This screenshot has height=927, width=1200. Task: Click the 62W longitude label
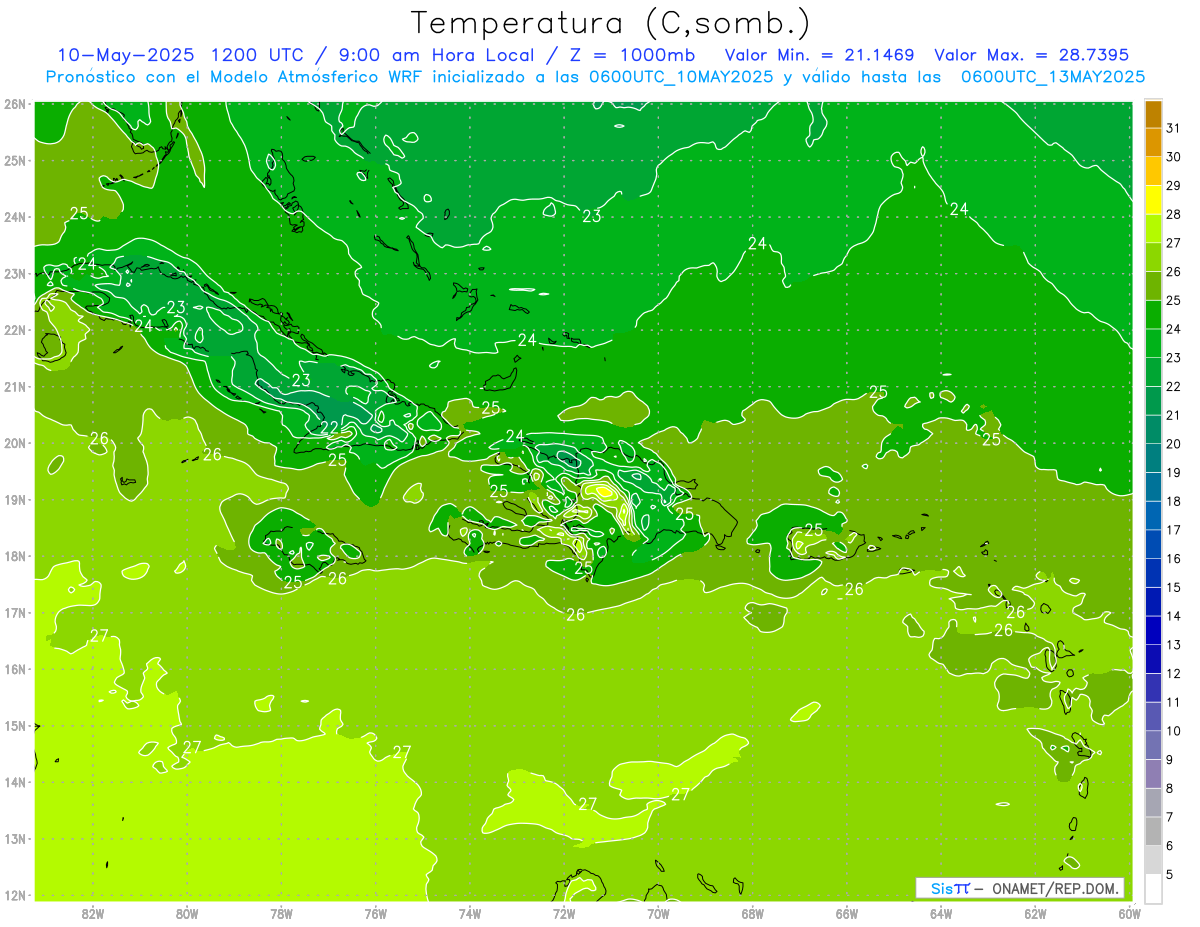[x=1035, y=913]
